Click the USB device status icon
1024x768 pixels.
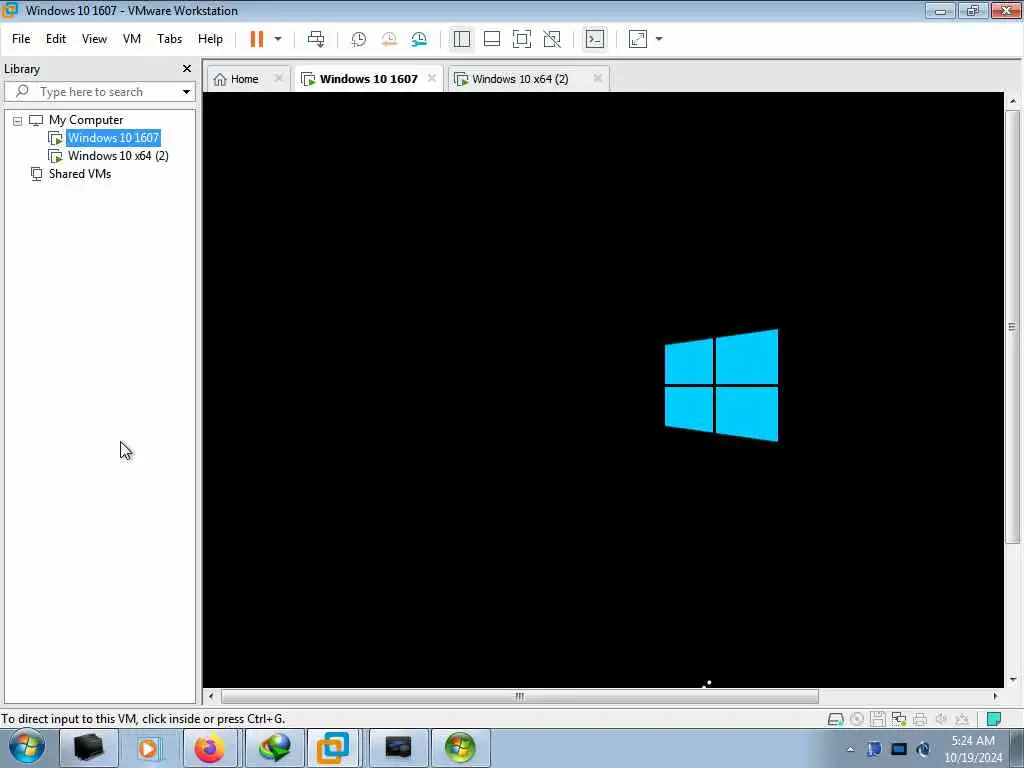tap(962, 719)
